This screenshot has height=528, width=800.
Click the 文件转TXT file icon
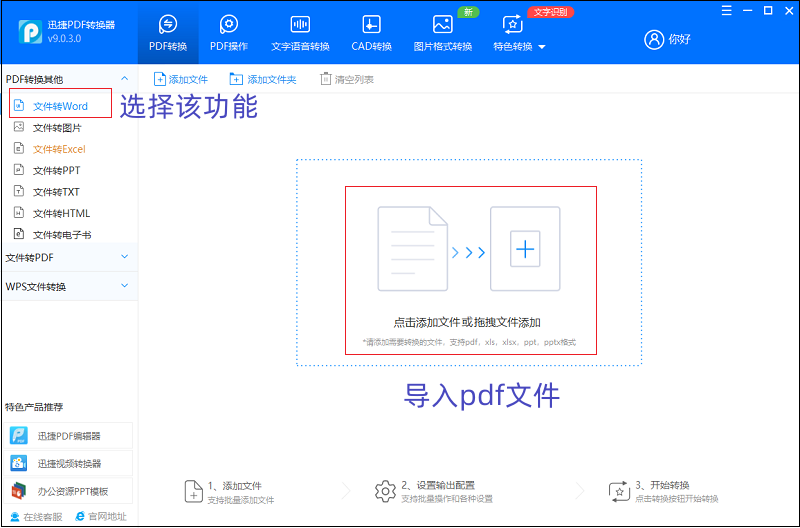click(x=19, y=191)
